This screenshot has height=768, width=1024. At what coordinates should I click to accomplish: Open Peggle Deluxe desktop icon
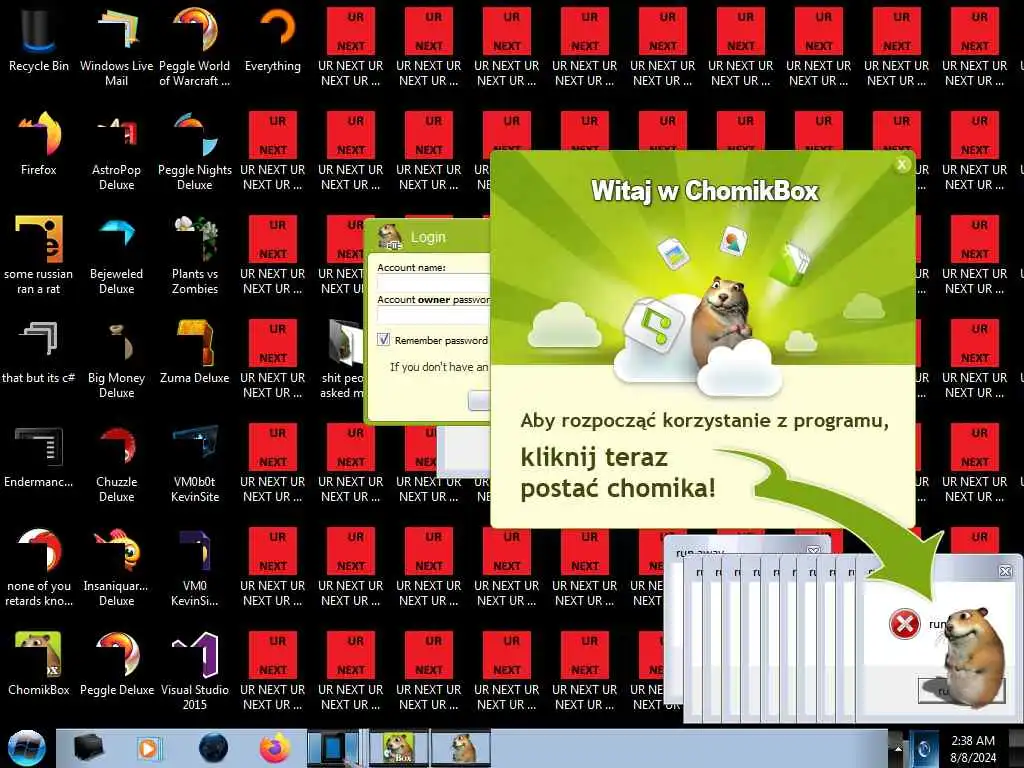click(116, 664)
